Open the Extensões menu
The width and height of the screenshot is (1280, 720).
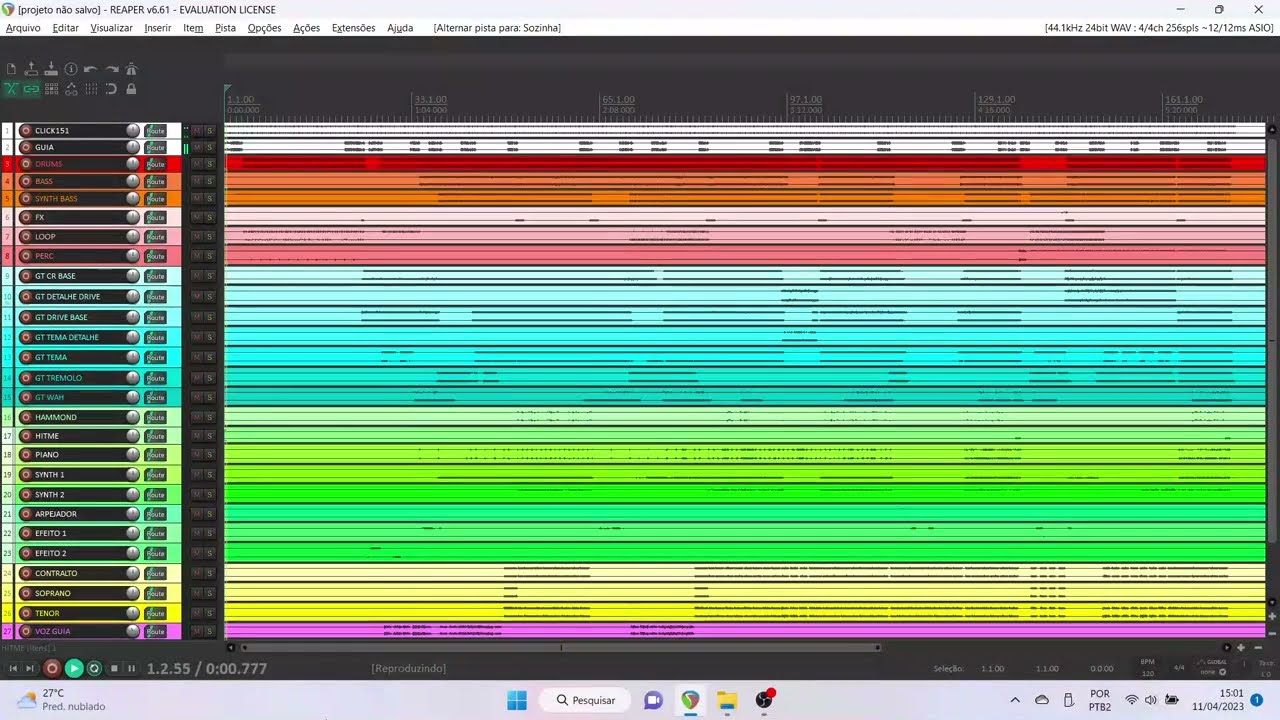(353, 28)
